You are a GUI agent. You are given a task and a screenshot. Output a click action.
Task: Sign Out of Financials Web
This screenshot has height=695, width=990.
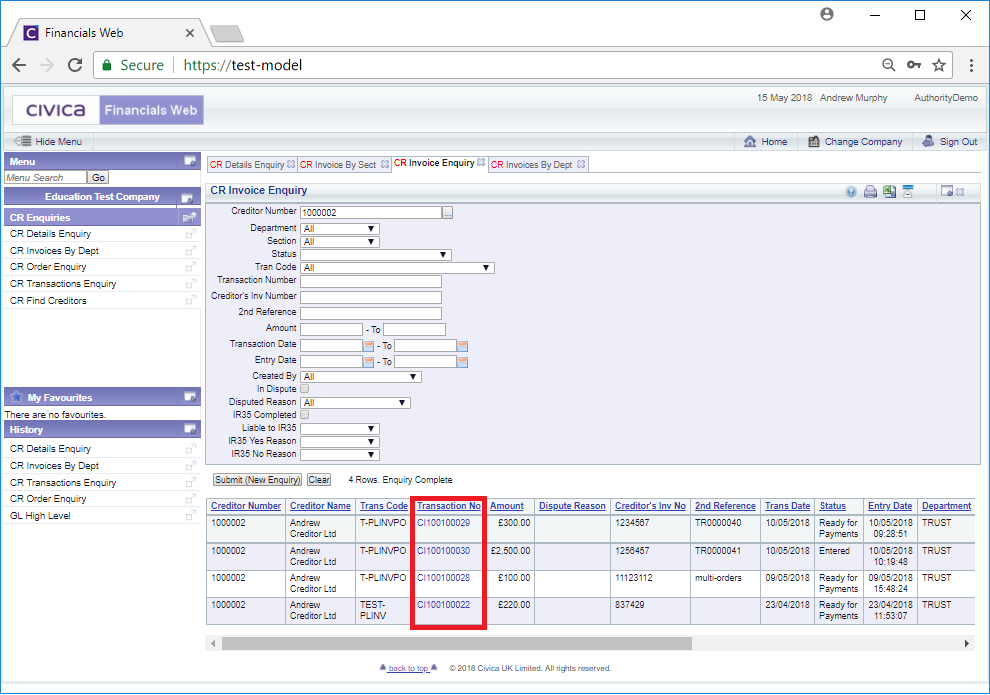tap(950, 142)
